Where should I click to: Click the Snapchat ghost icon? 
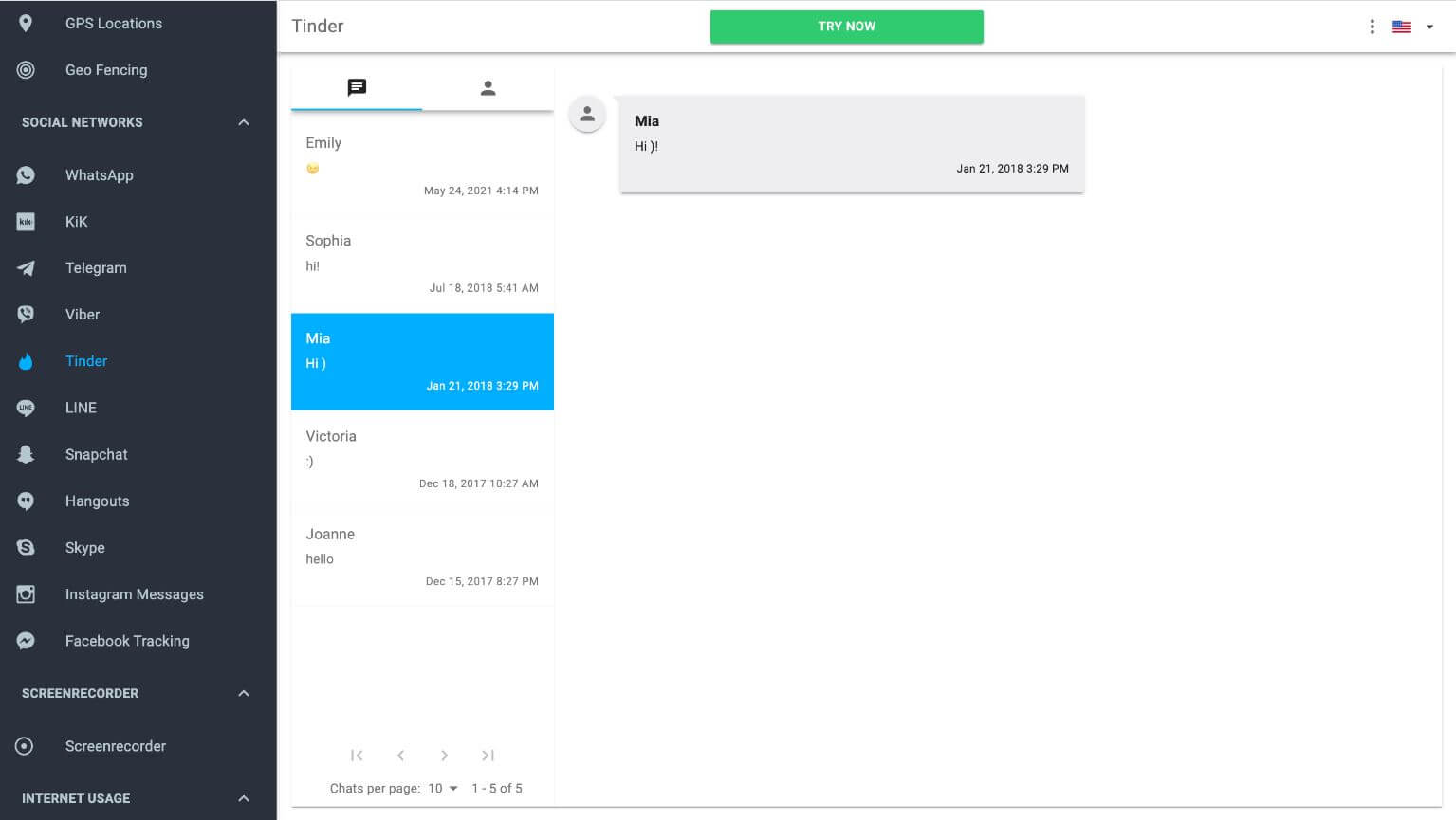[26, 454]
